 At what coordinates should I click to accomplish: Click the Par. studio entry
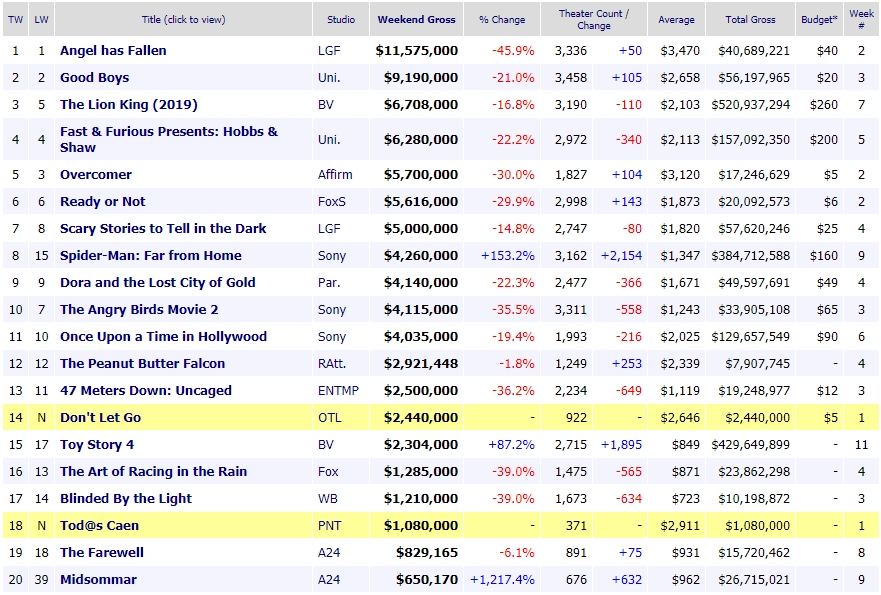[x=329, y=283]
